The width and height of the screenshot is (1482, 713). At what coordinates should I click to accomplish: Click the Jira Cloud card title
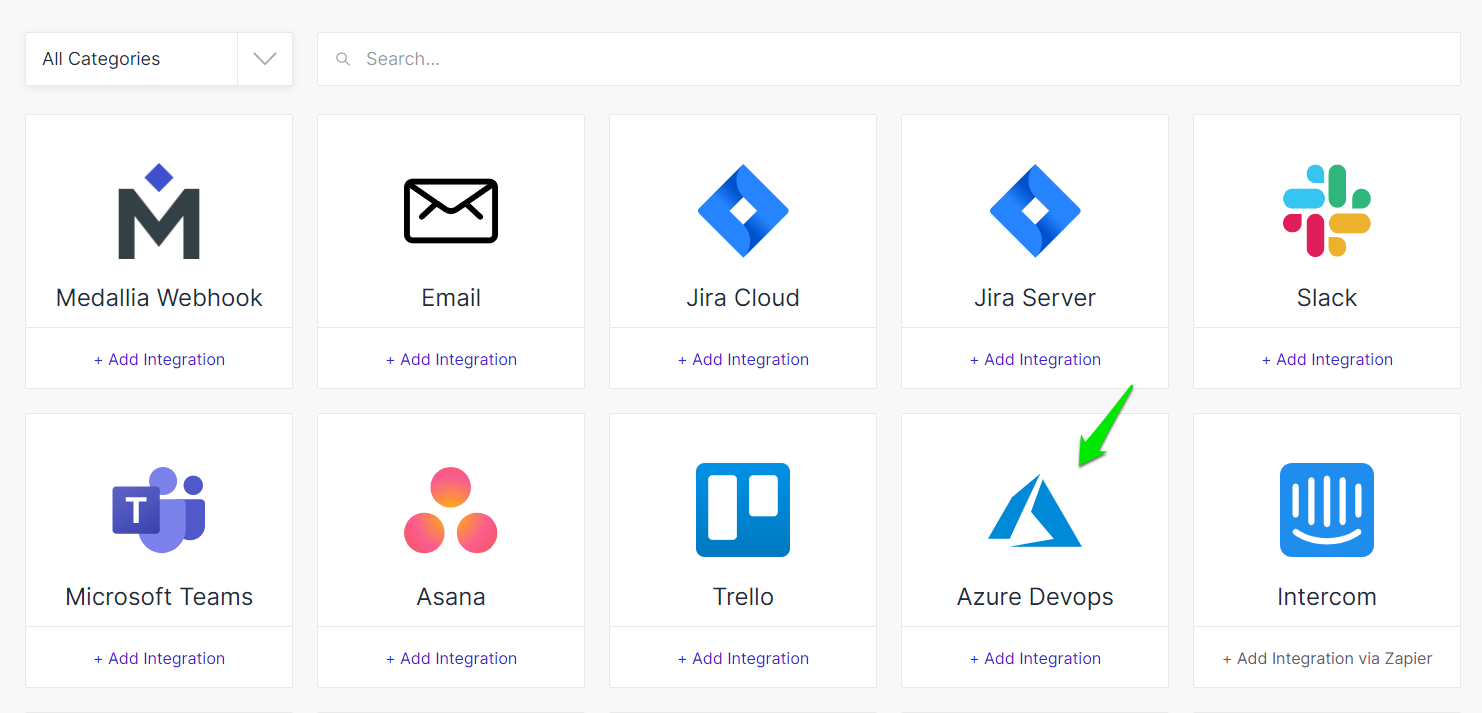(x=743, y=298)
